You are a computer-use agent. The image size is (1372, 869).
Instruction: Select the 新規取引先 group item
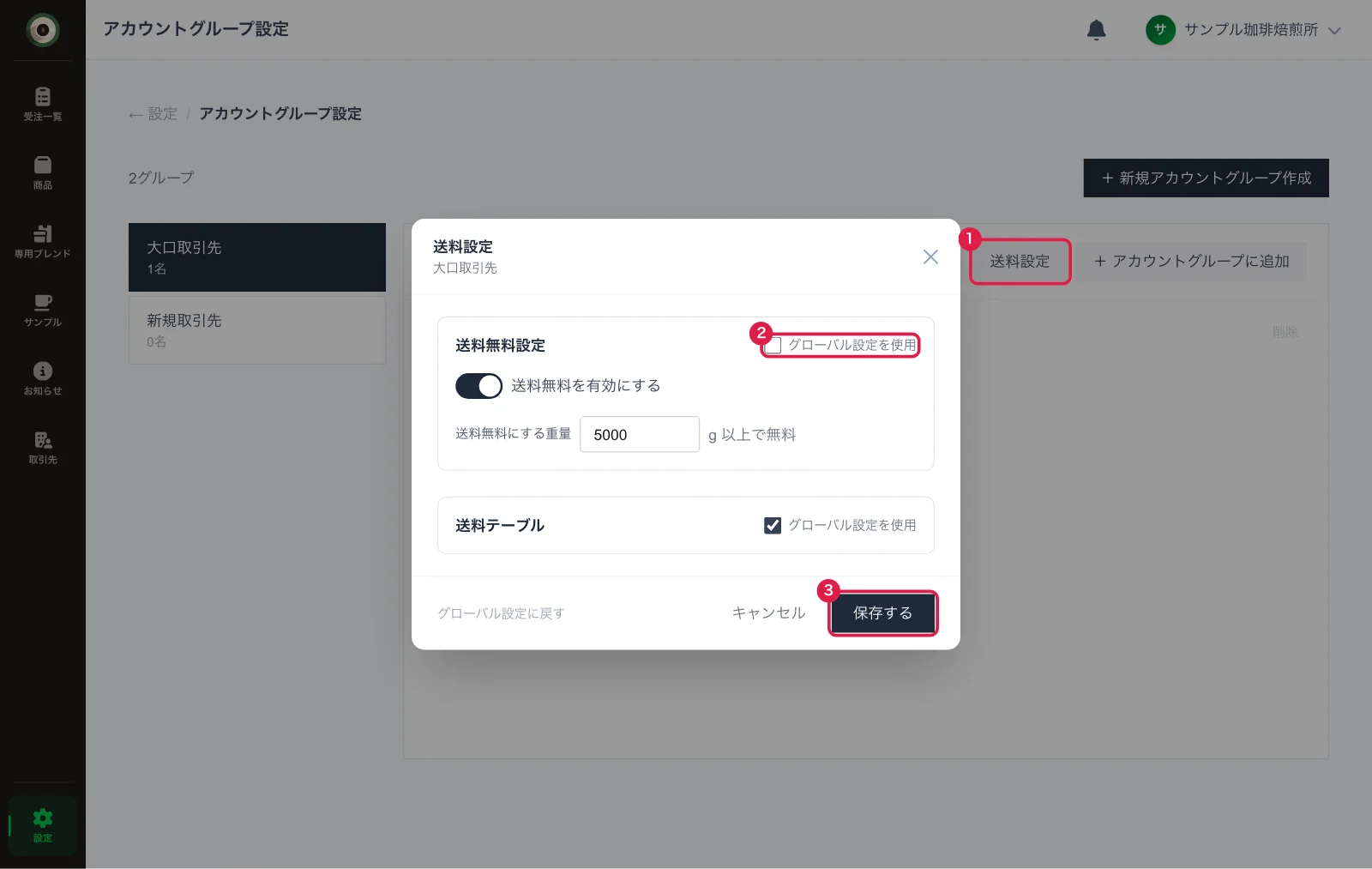click(257, 330)
